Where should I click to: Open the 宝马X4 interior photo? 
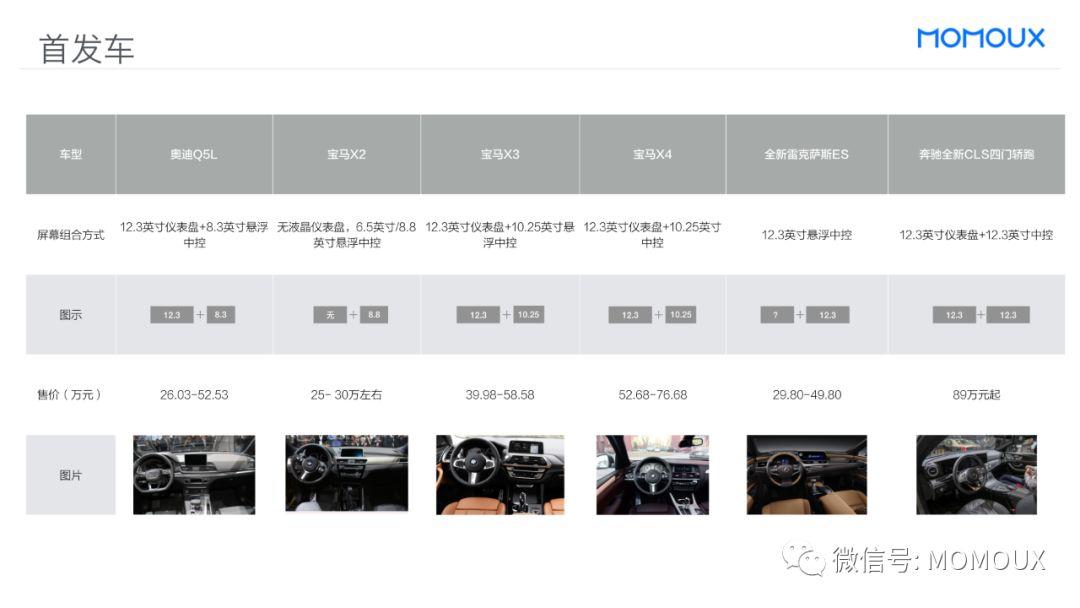(x=652, y=474)
